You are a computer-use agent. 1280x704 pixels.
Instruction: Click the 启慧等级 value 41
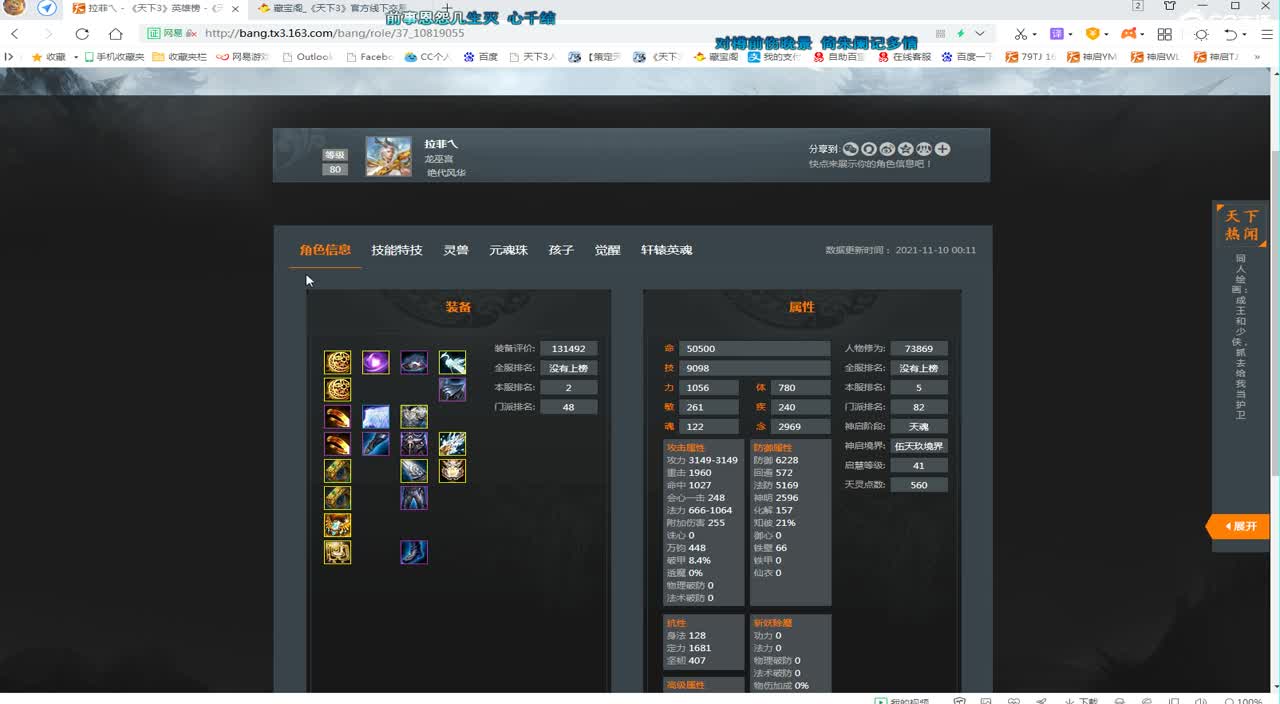coord(919,465)
